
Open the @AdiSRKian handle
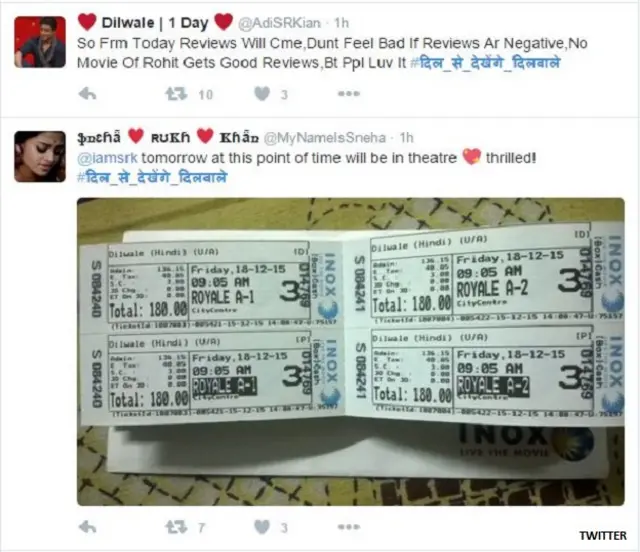pos(279,23)
